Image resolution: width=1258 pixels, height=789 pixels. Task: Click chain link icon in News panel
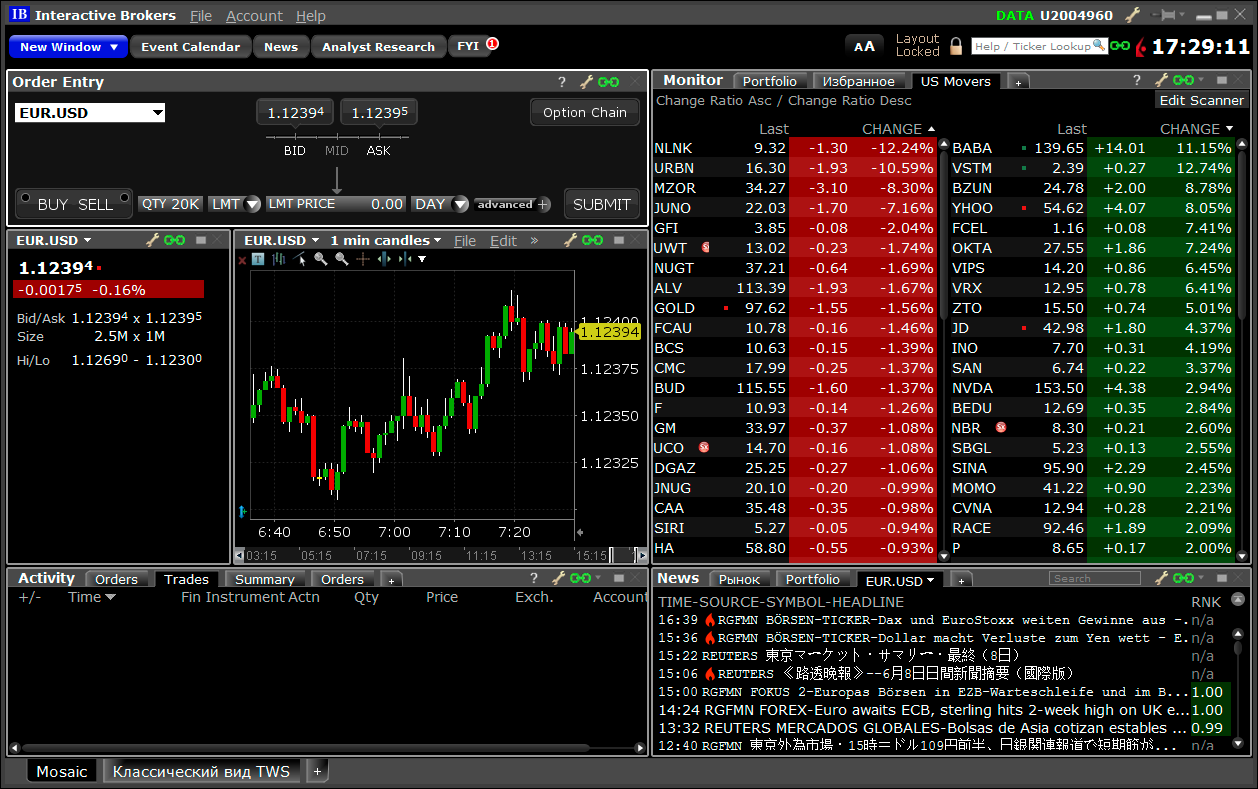1186,578
